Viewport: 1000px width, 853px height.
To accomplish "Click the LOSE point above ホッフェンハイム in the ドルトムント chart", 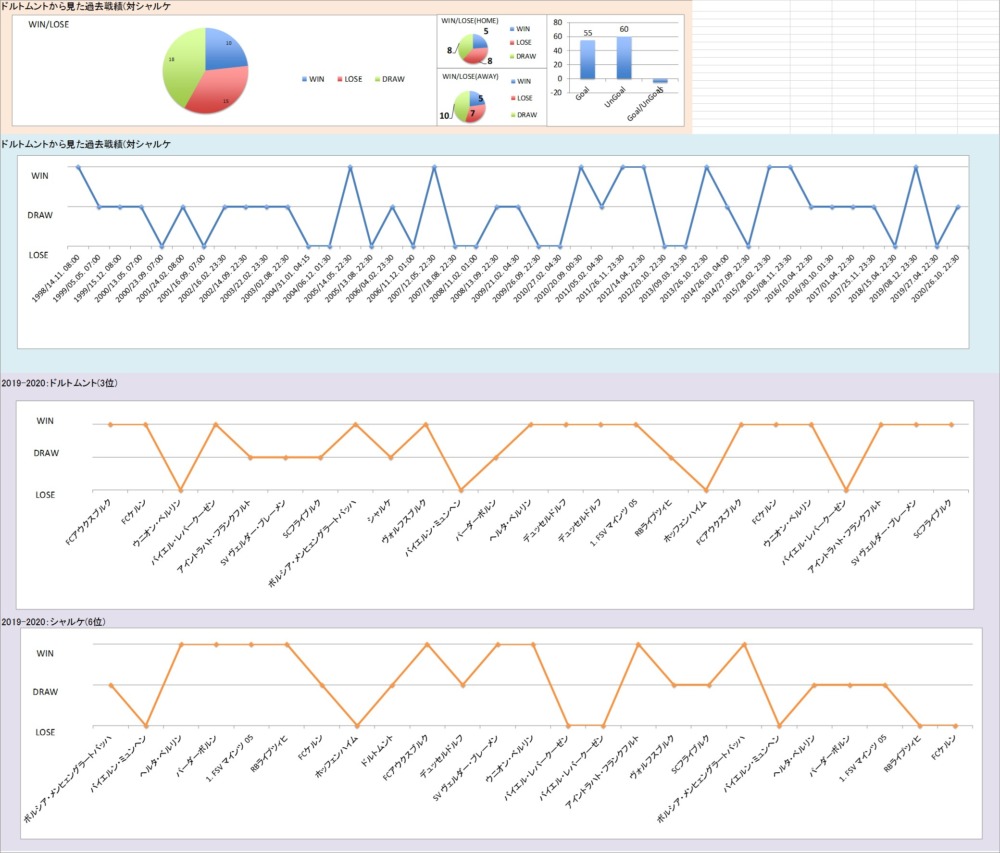I will click(706, 490).
